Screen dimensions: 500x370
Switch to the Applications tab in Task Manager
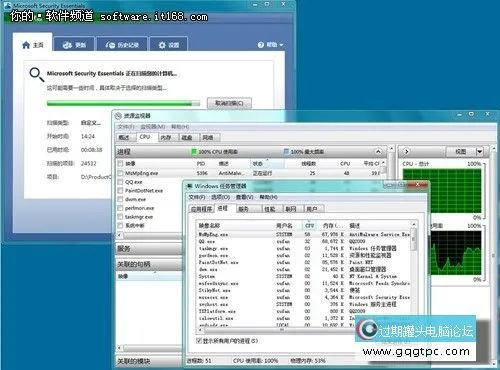click(x=201, y=209)
